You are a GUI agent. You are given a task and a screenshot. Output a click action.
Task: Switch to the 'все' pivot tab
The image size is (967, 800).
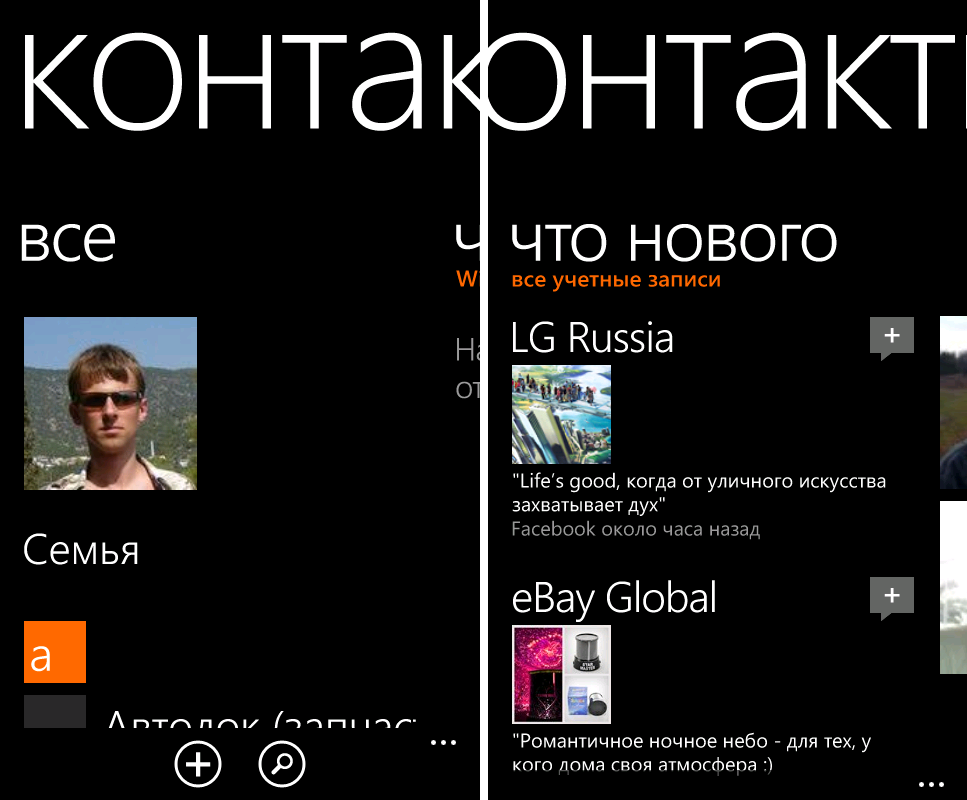[x=68, y=241]
